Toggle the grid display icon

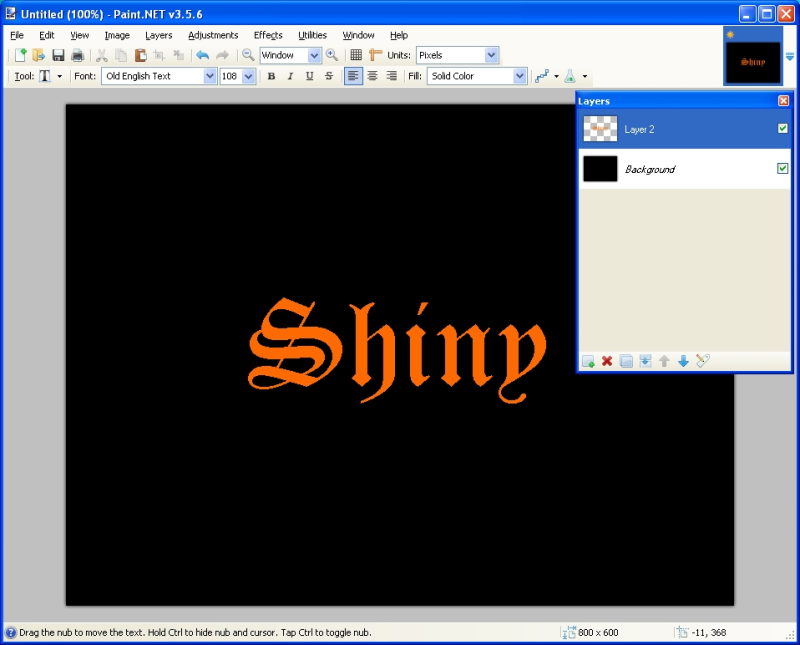[x=357, y=54]
